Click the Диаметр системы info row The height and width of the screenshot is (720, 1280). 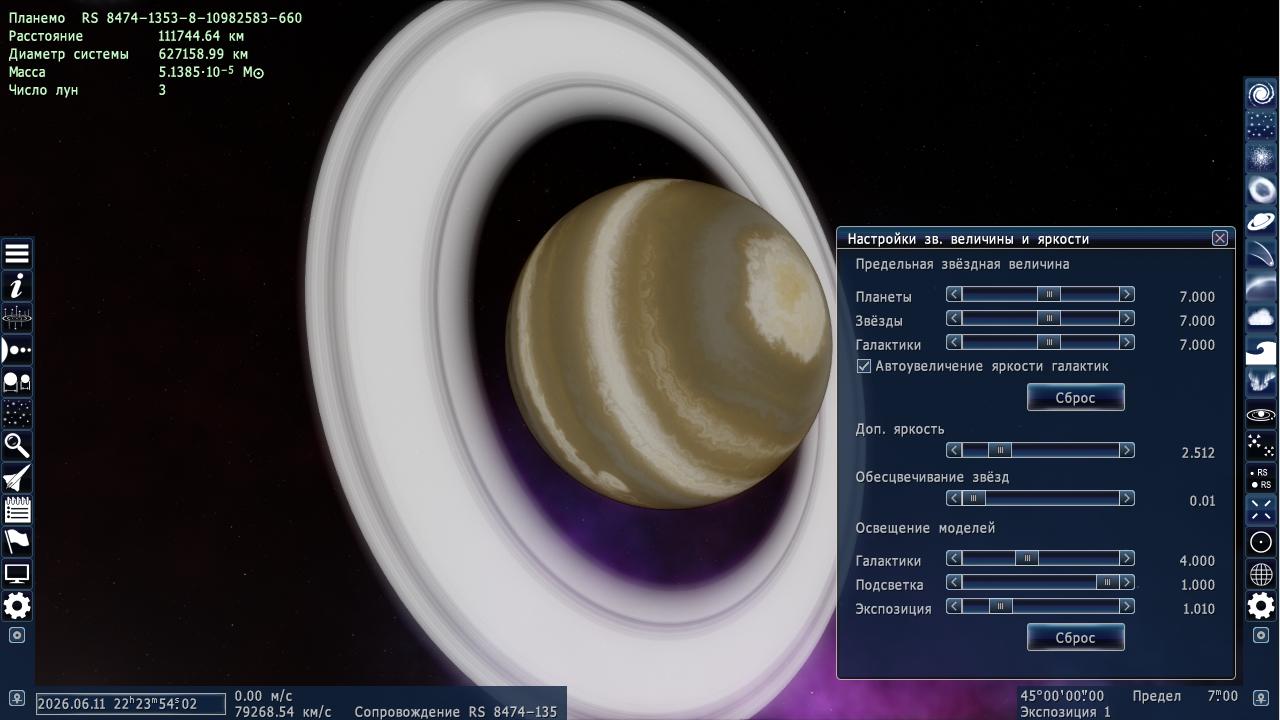[x=128, y=54]
